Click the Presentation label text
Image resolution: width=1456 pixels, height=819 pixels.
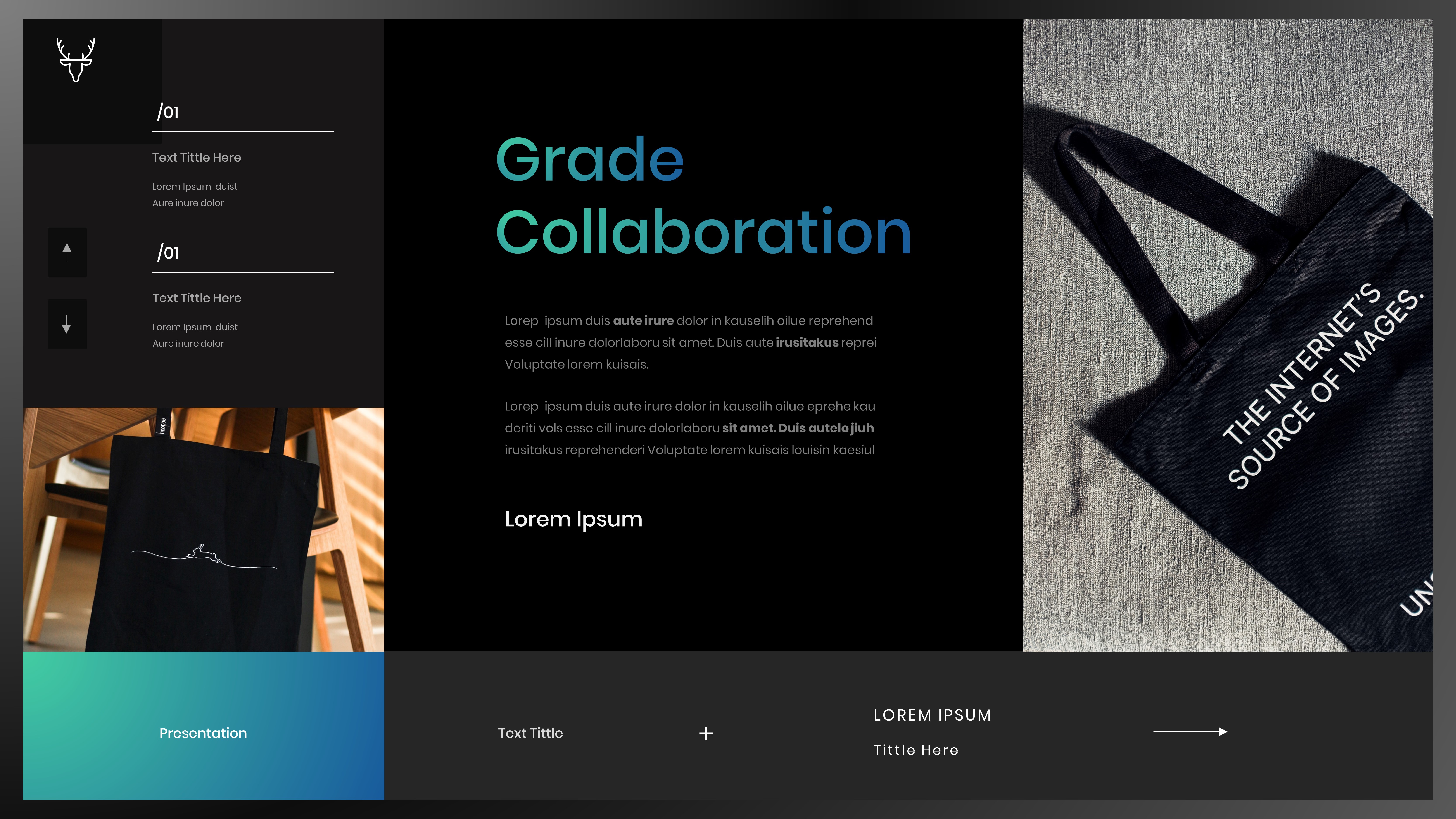(203, 733)
